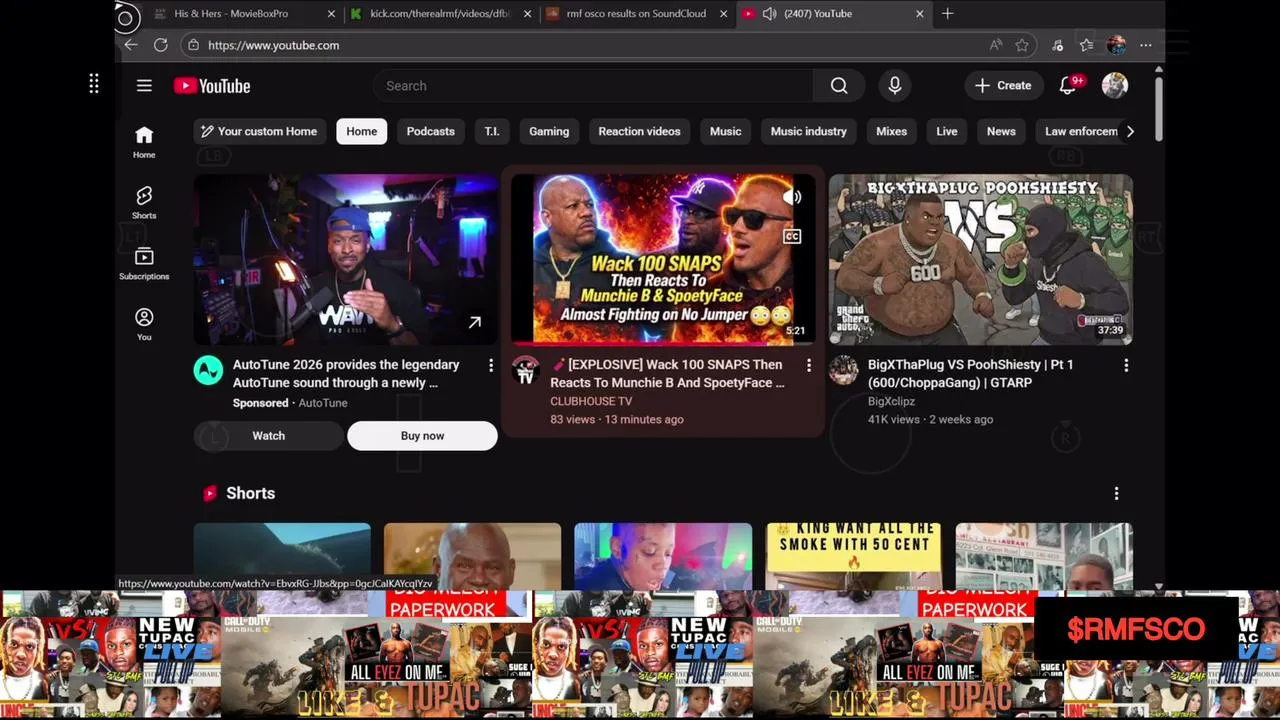
Task: Click the Watch button on AutoTune ad
Action: (268, 436)
